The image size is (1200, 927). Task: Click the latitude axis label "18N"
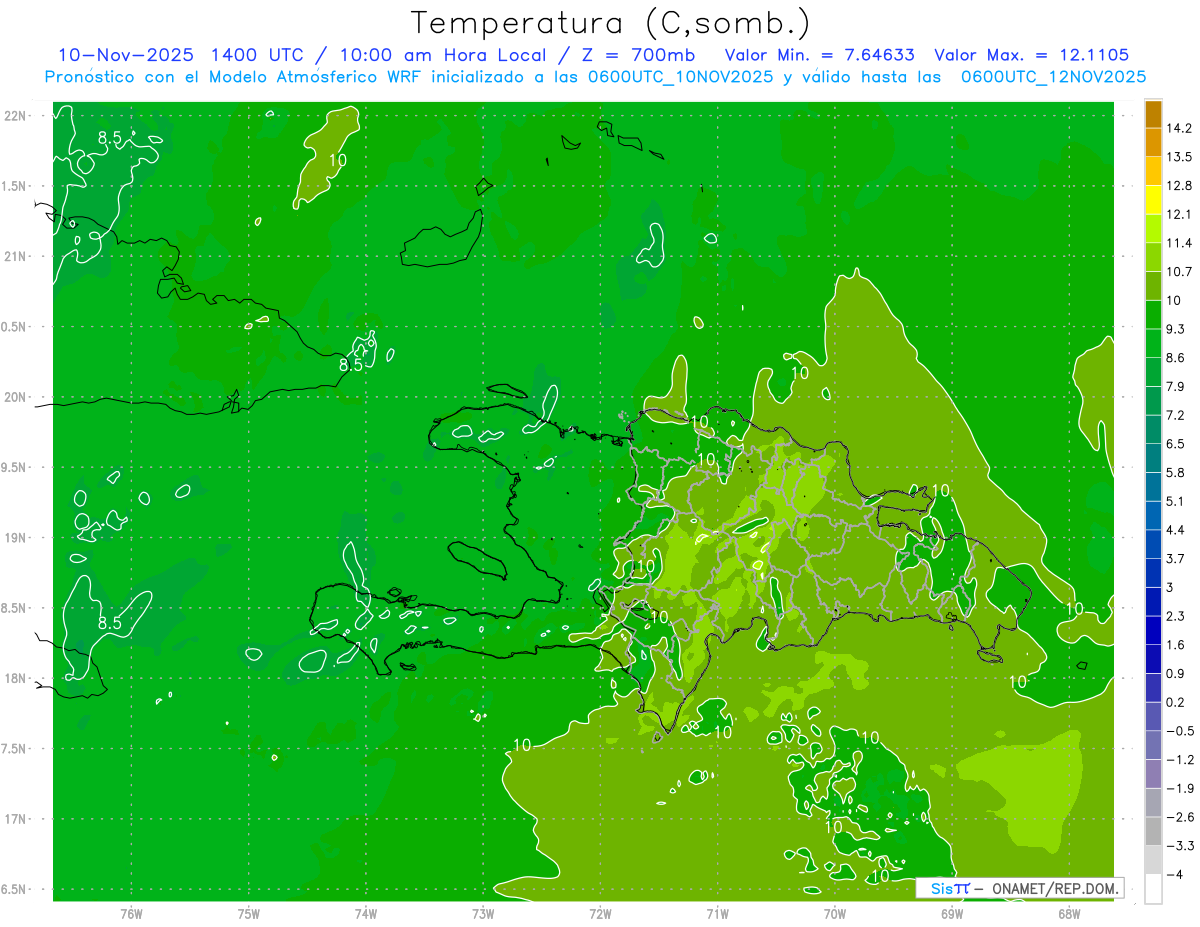click(15, 679)
